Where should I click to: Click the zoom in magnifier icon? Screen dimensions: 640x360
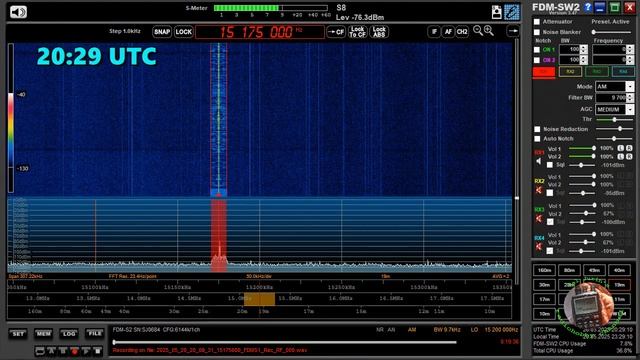click(489, 31)
